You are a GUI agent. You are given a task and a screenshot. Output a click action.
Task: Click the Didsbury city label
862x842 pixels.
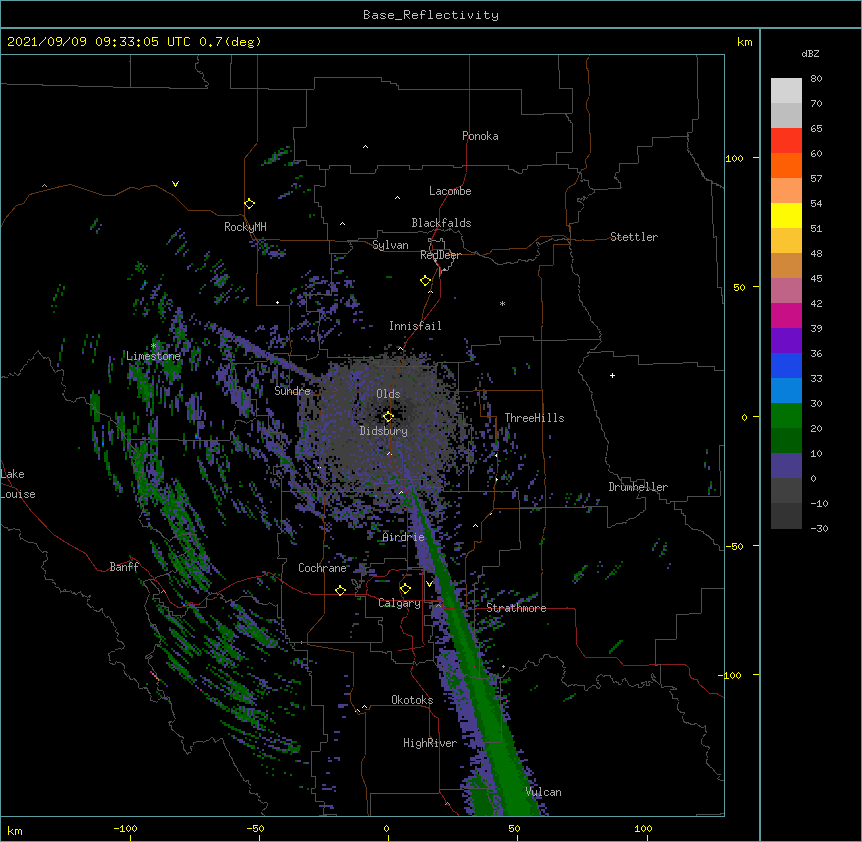tap(384, 431)
